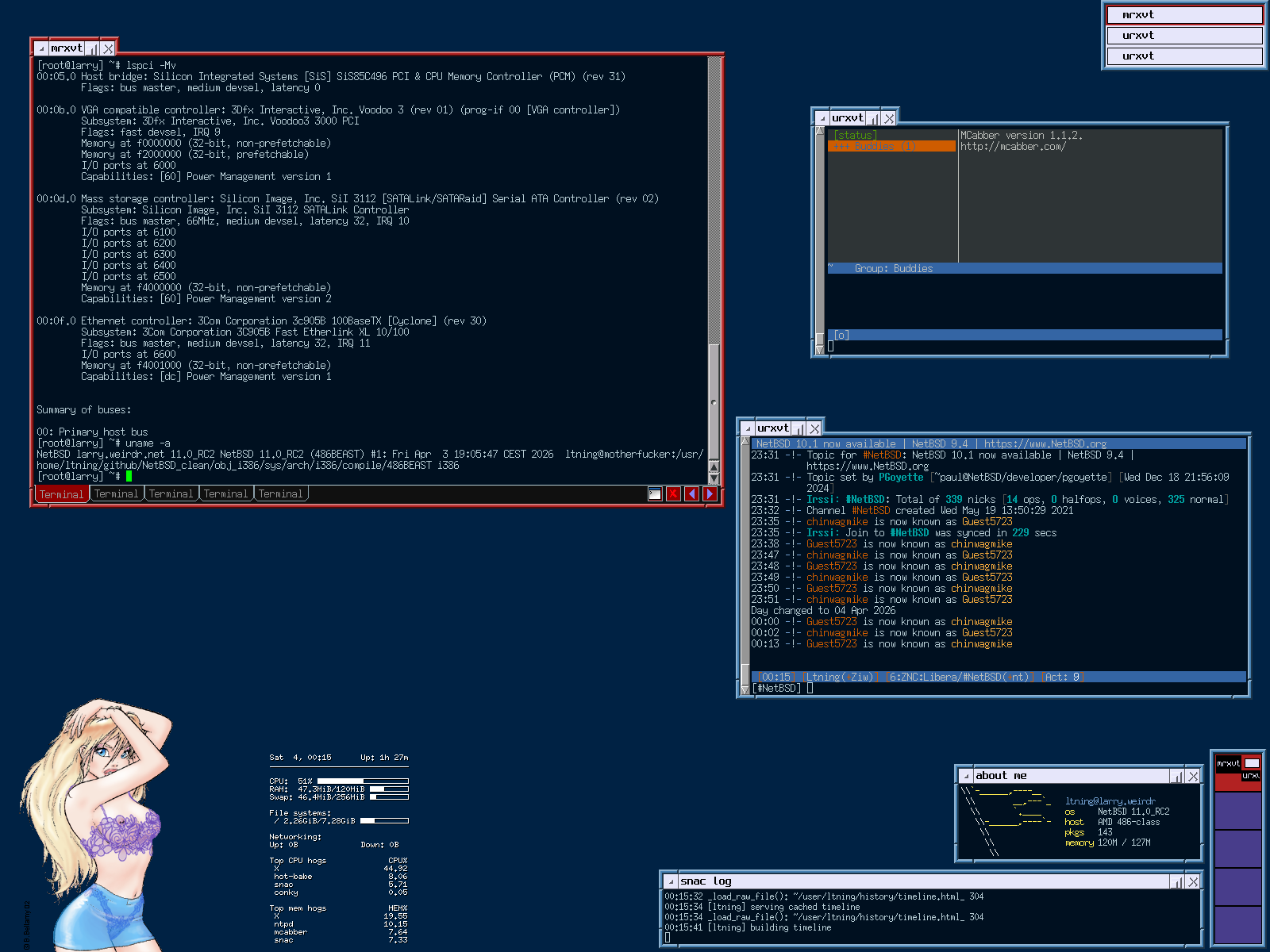Select the upper urxvt entry in window list
Viewport: 1270px width, 952px height.
point(1184,36)
